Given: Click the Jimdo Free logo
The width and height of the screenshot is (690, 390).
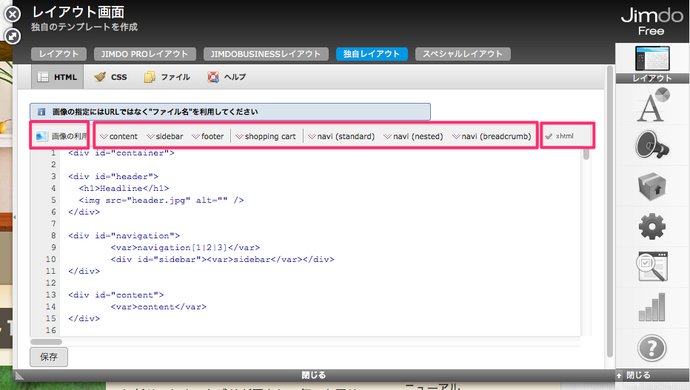Looking at the screenshot, I should [652, 21].
